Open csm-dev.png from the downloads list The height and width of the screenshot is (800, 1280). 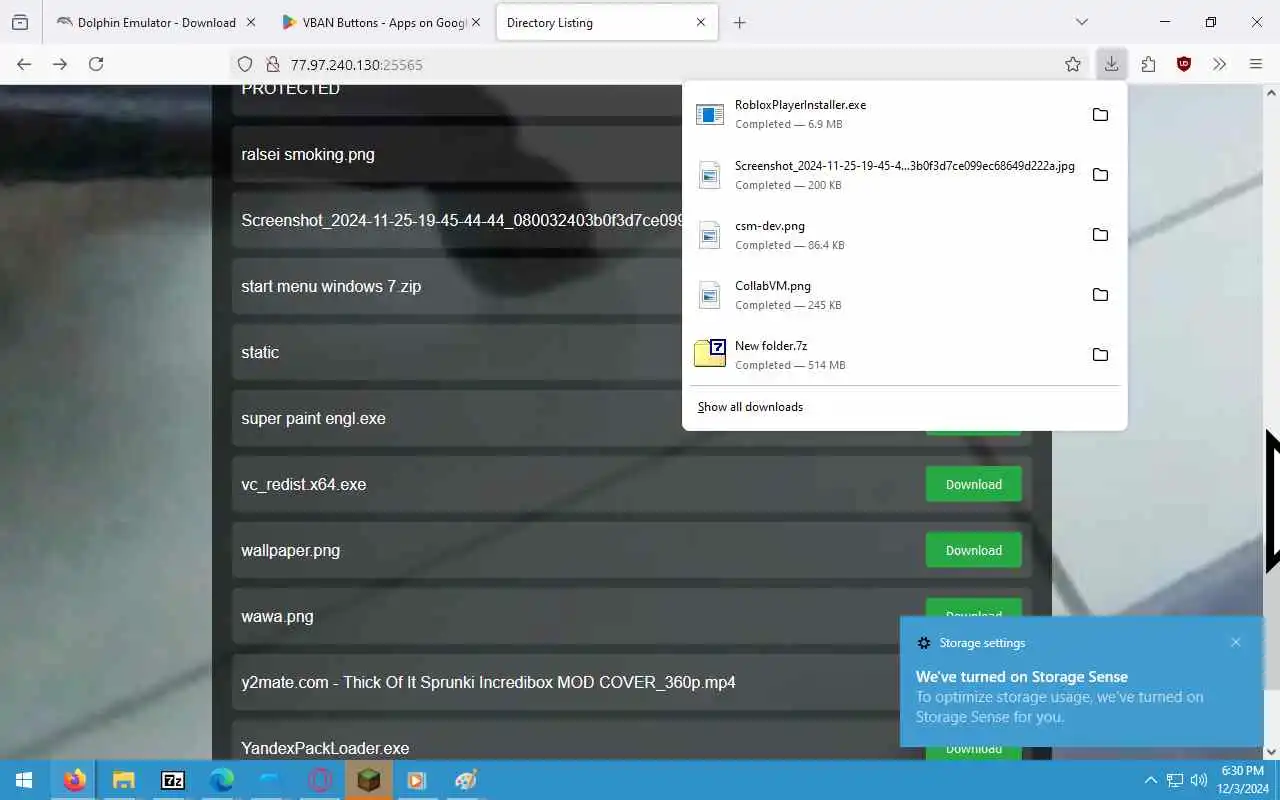885,234
